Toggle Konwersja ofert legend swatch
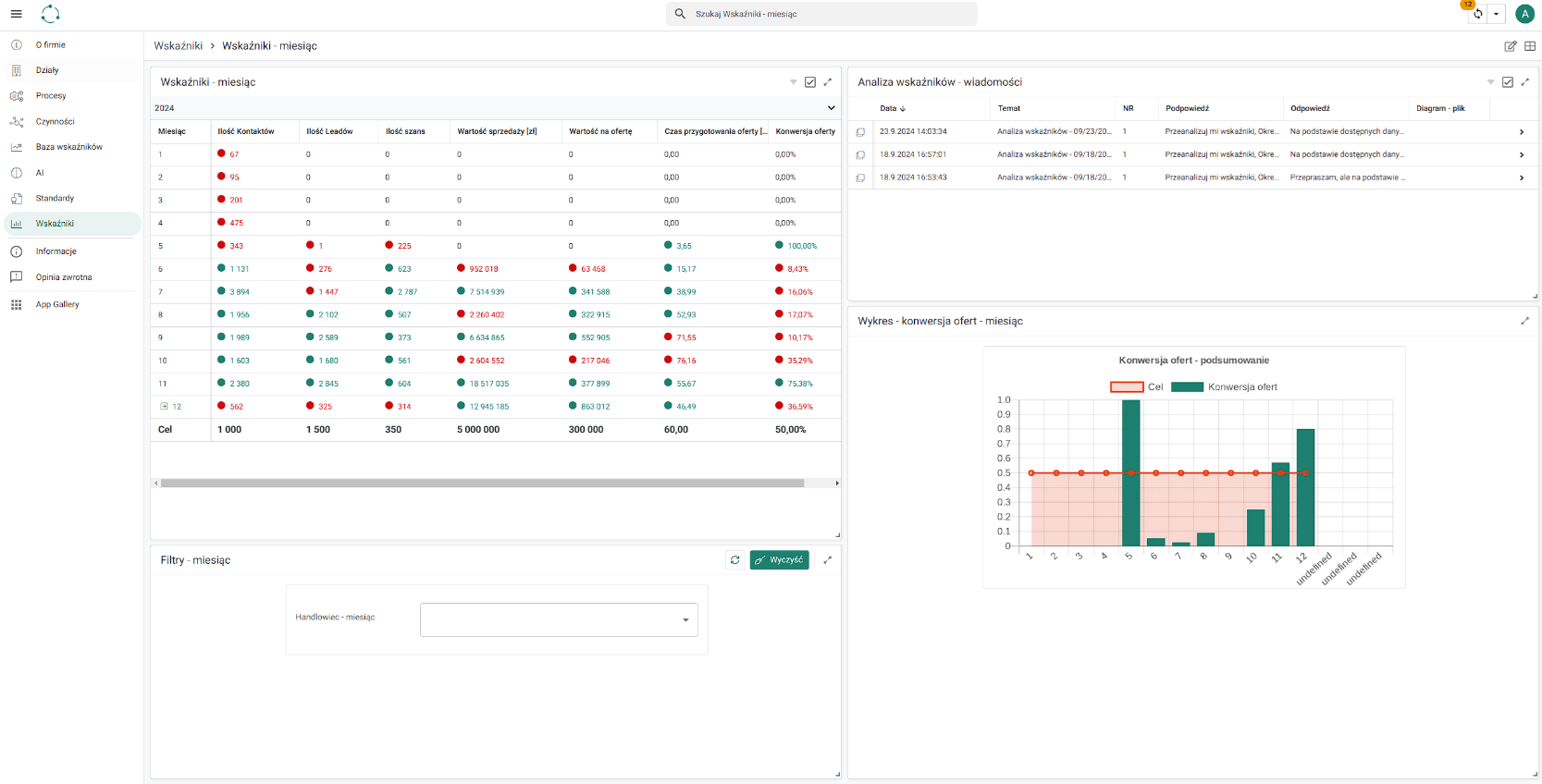The height and width of the screenshot is (784, 1542). [x=1187, y=387]
